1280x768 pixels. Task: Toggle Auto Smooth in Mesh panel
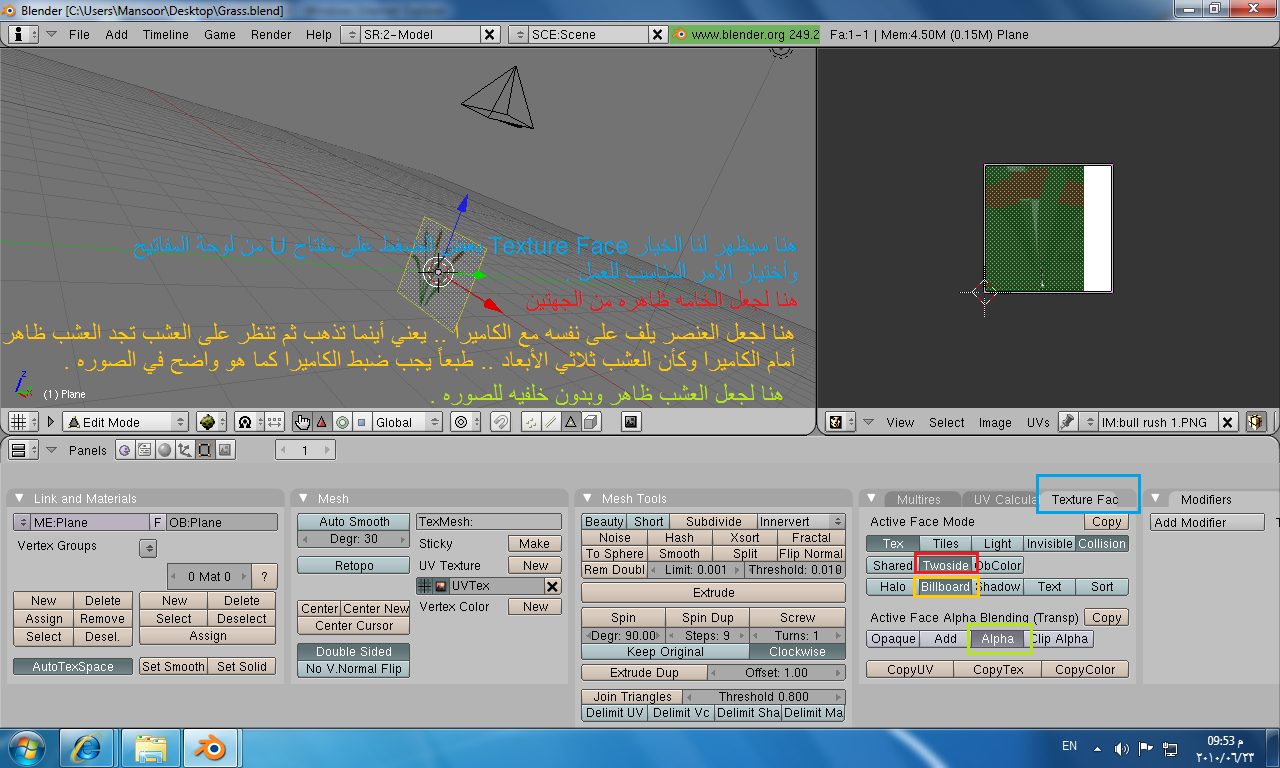(x=354, y=521)
